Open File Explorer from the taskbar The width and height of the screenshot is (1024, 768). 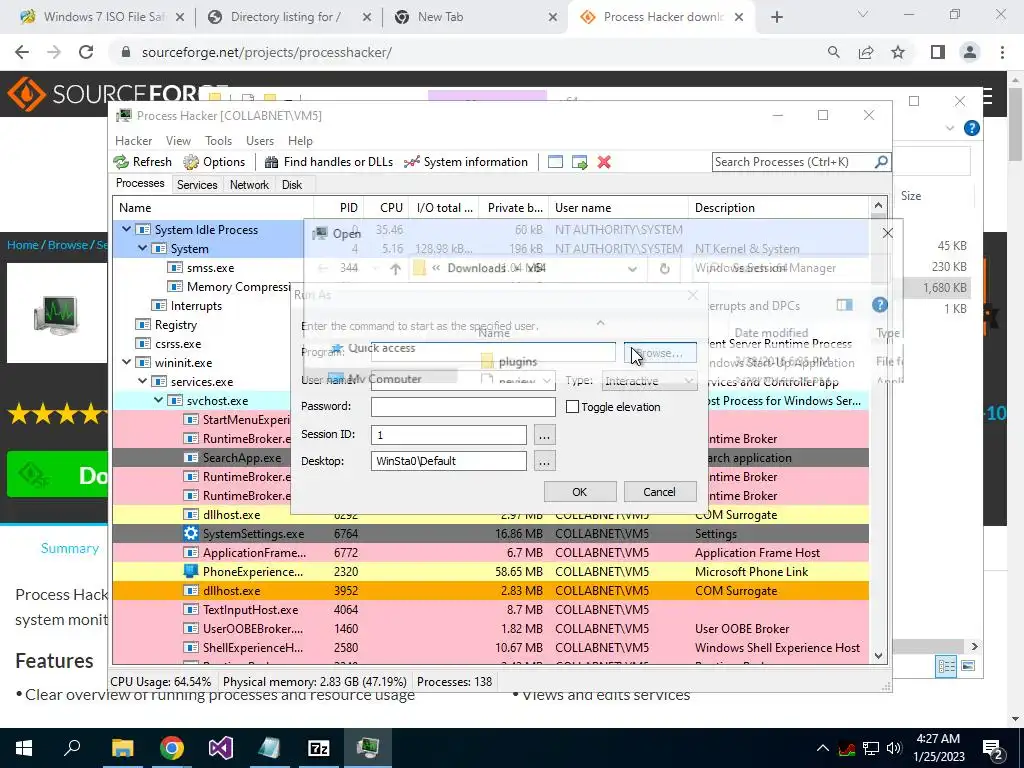coord(122,748)
